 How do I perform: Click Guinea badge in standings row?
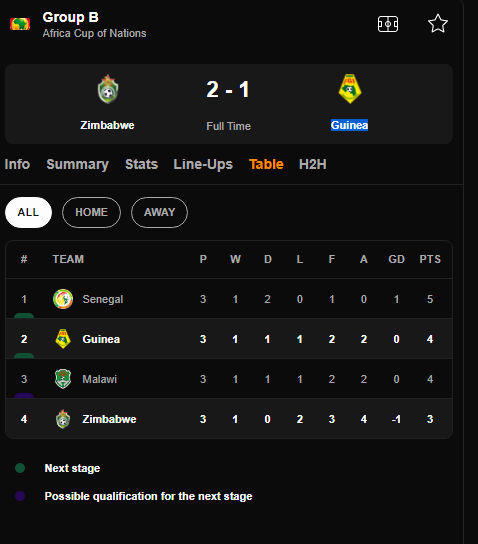tap(63, 339)
